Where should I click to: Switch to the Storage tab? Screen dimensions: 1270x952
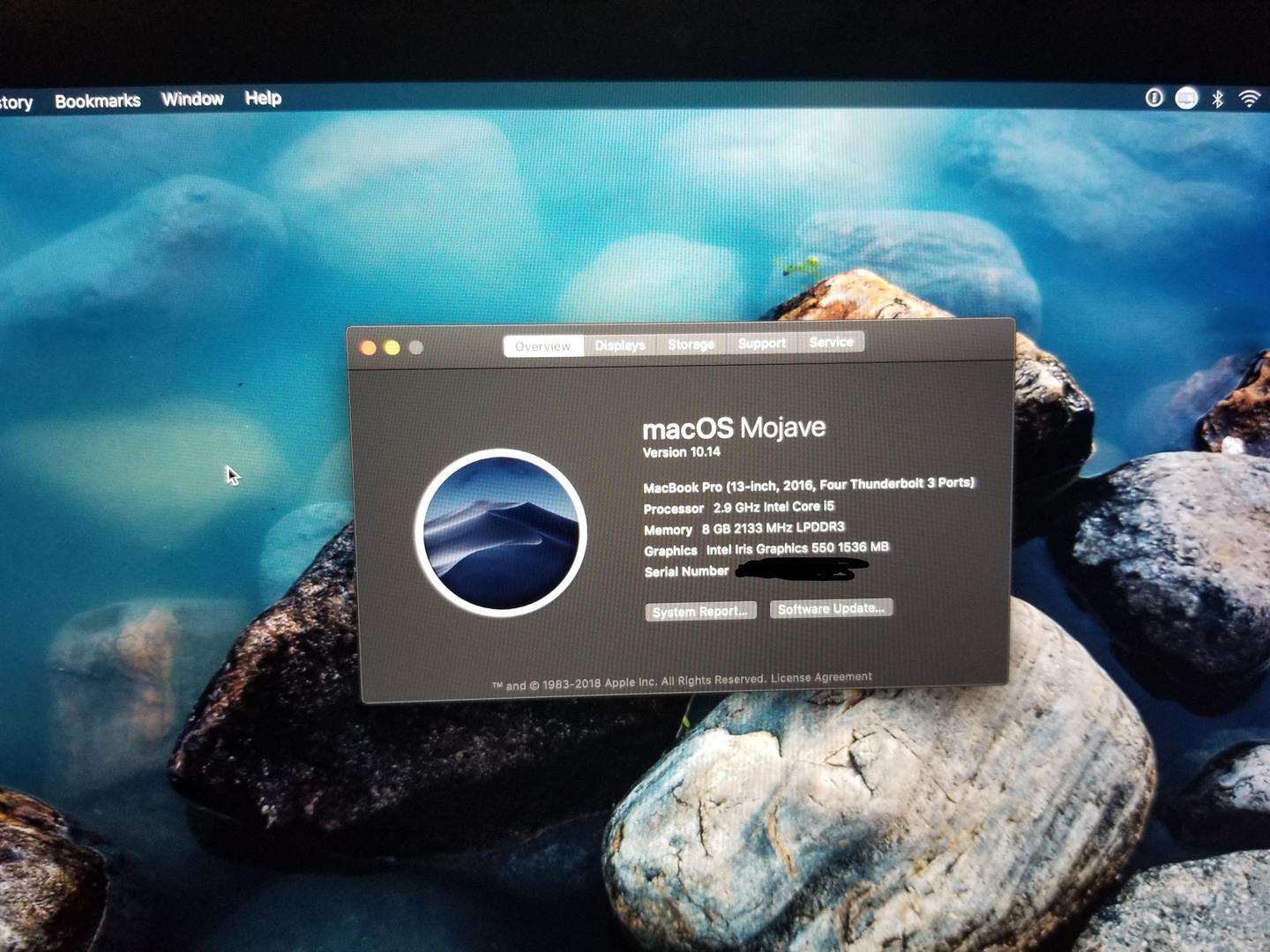(x=691, y=344)
